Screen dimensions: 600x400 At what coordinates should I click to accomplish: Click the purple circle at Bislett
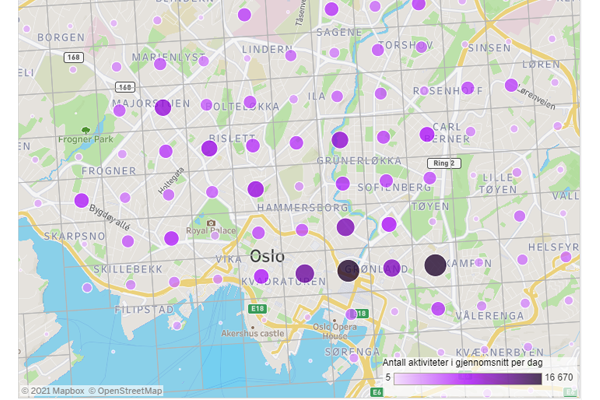(x=209, y=148)
